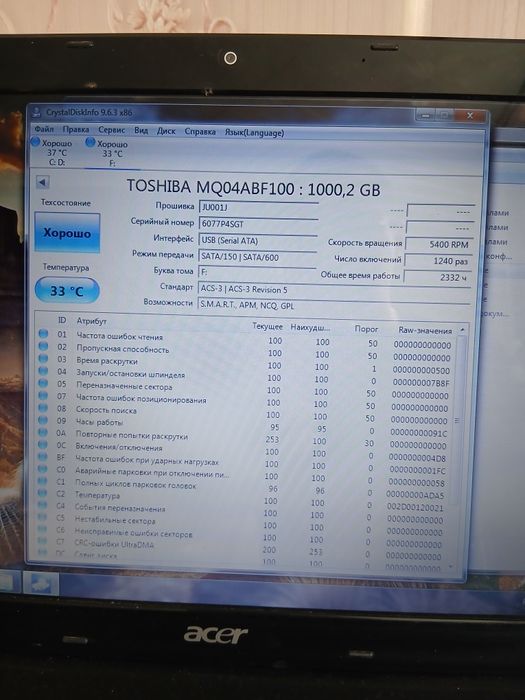
Task: Select the Запуски/остановки шпинделя row
Action: pyautogui.click(x=246, y=376)
